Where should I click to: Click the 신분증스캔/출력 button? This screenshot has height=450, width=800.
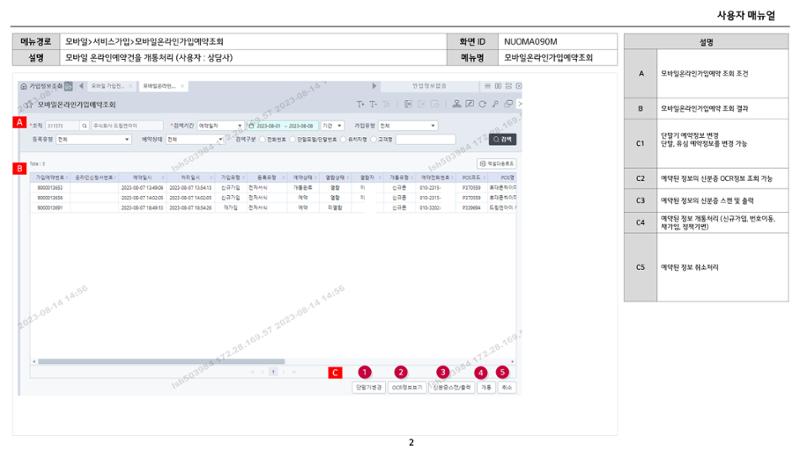(452, 388)
